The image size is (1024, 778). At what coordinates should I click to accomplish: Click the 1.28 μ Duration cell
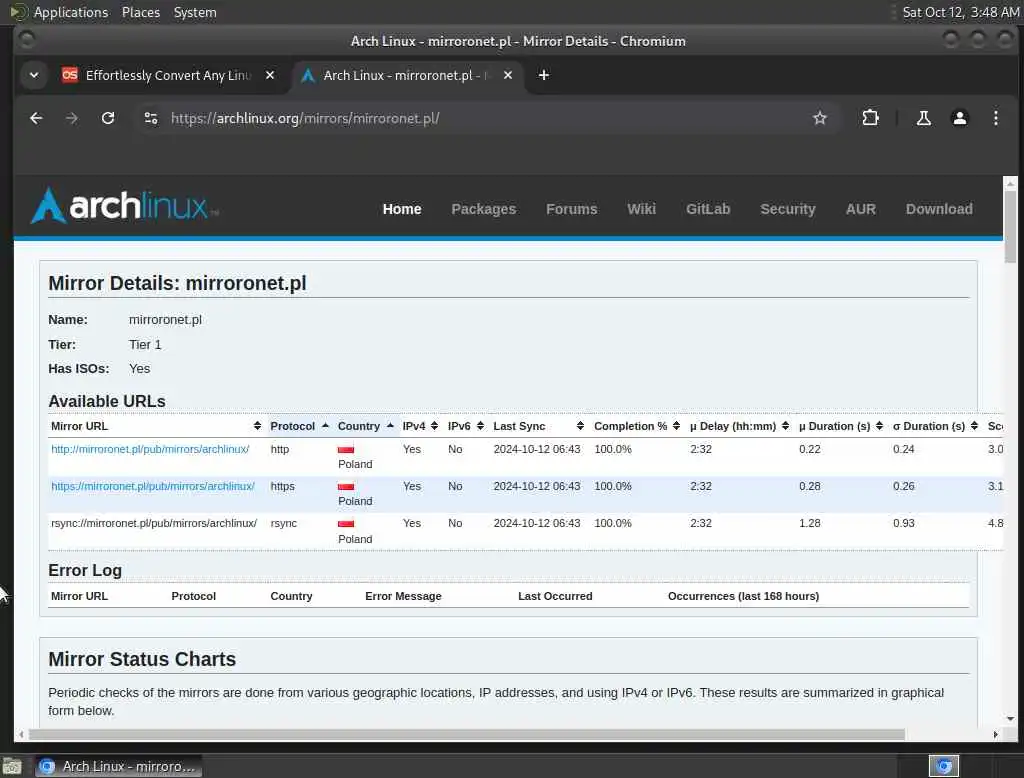pyautogui.click(x=809, y=524)
